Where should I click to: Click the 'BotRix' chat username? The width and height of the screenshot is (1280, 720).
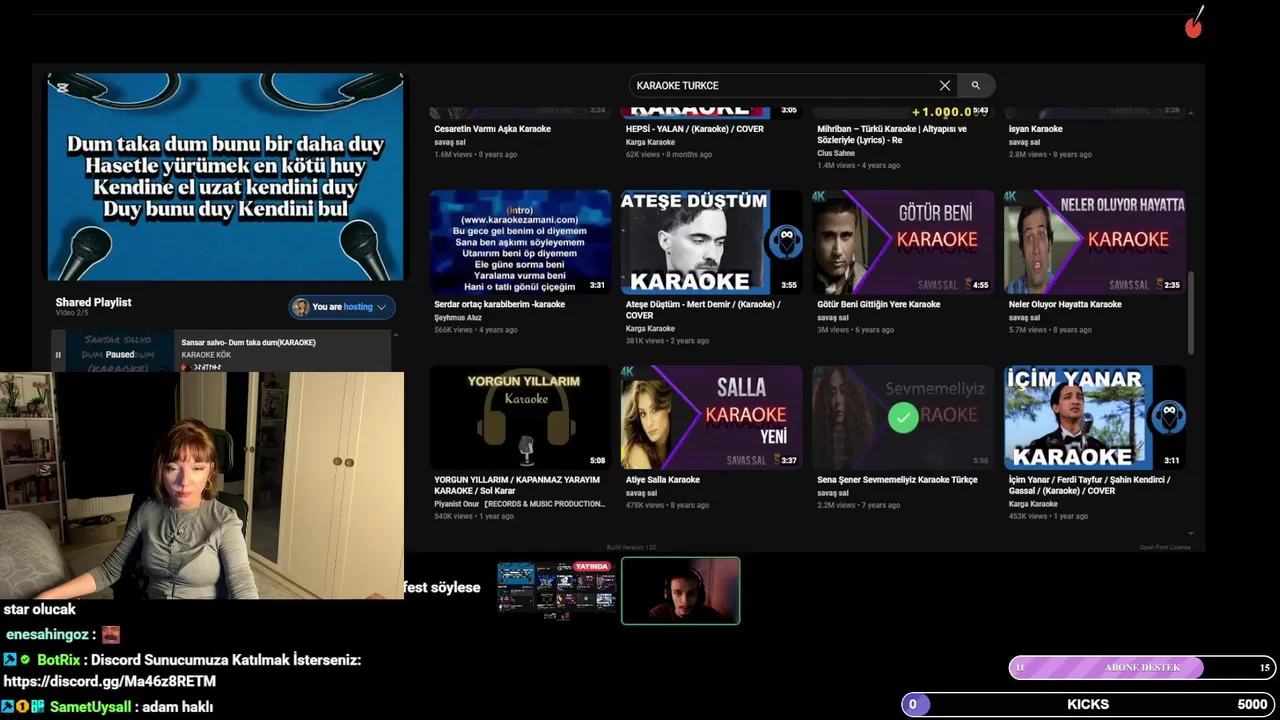(x=58, y=660)
